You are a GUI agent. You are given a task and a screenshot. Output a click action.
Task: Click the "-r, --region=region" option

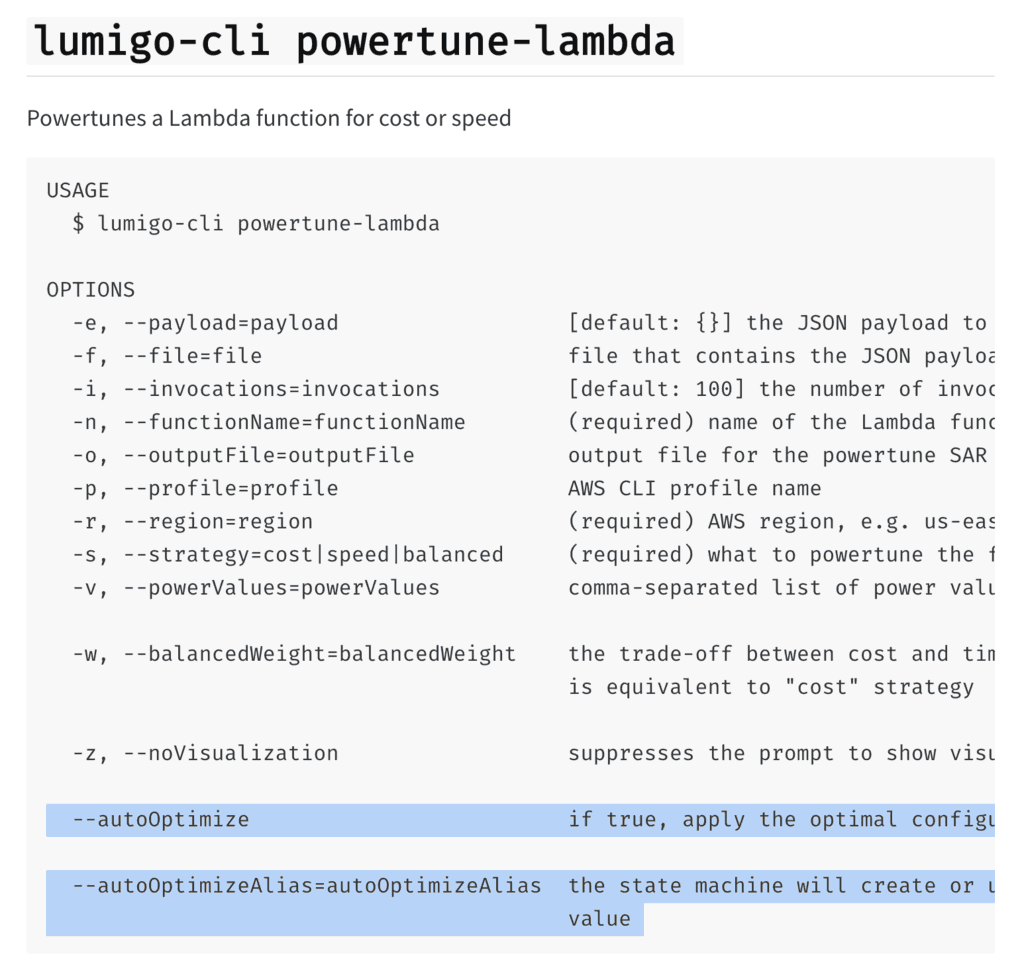[x=192, y=521]
